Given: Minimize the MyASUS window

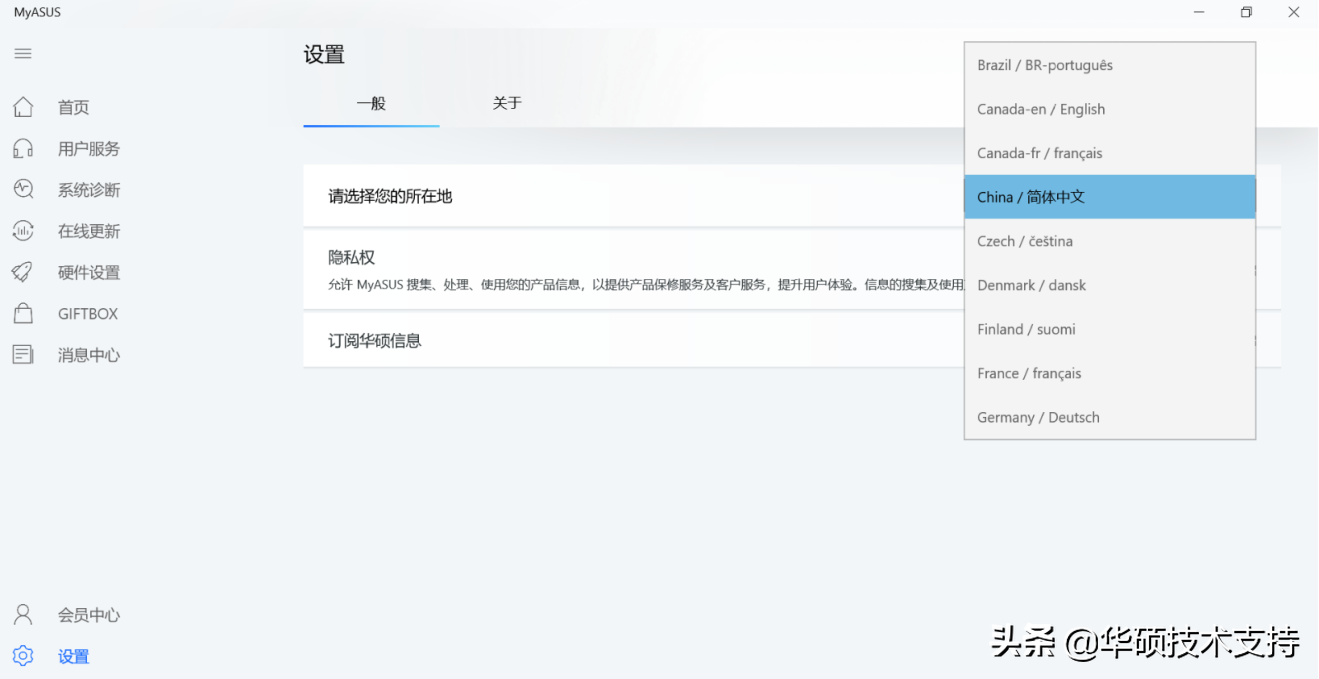Looking at the screenshot, I should tap(1200, 13).
